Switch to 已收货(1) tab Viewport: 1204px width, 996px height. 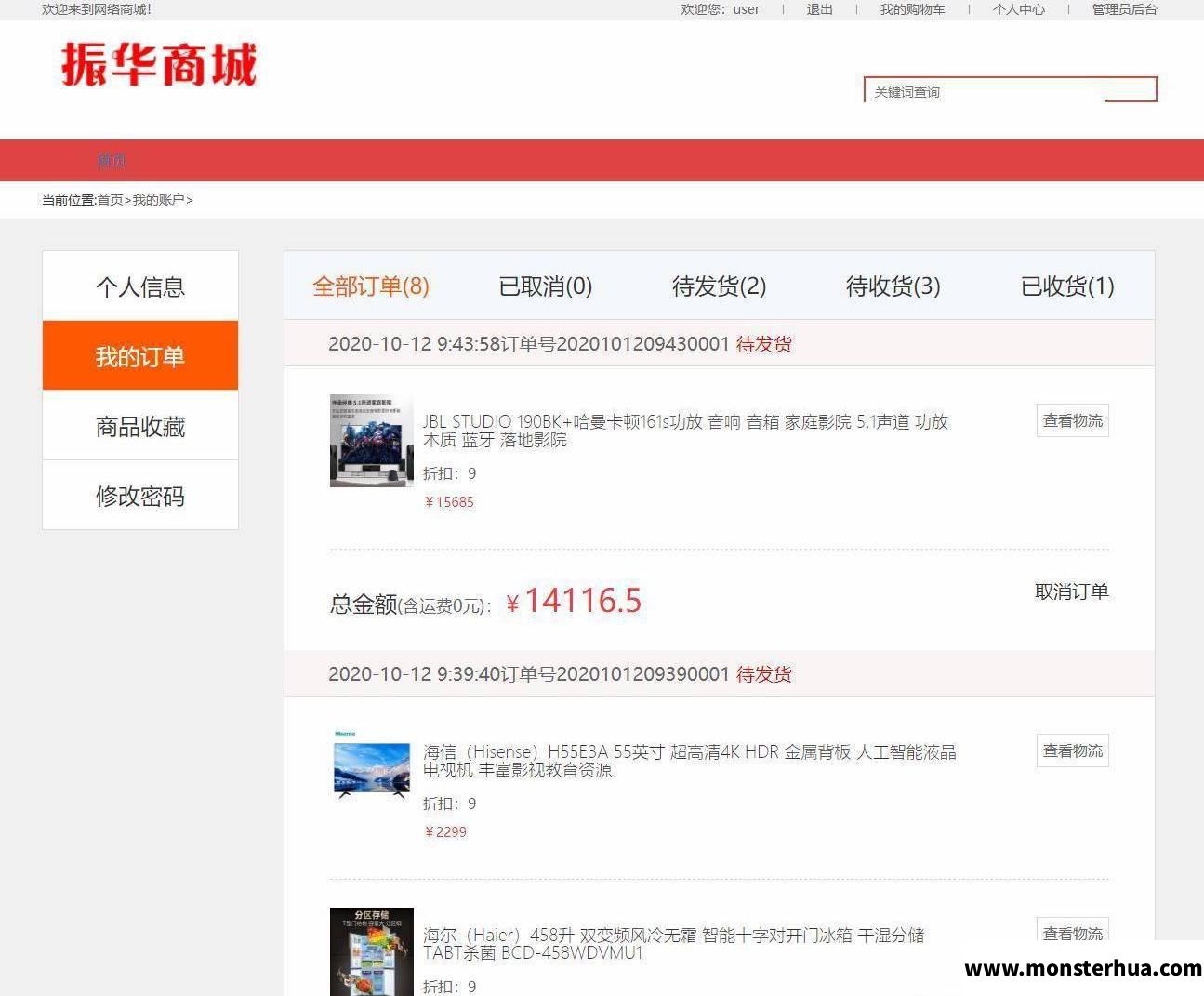pyautogui.click(x=1067, y=286)
